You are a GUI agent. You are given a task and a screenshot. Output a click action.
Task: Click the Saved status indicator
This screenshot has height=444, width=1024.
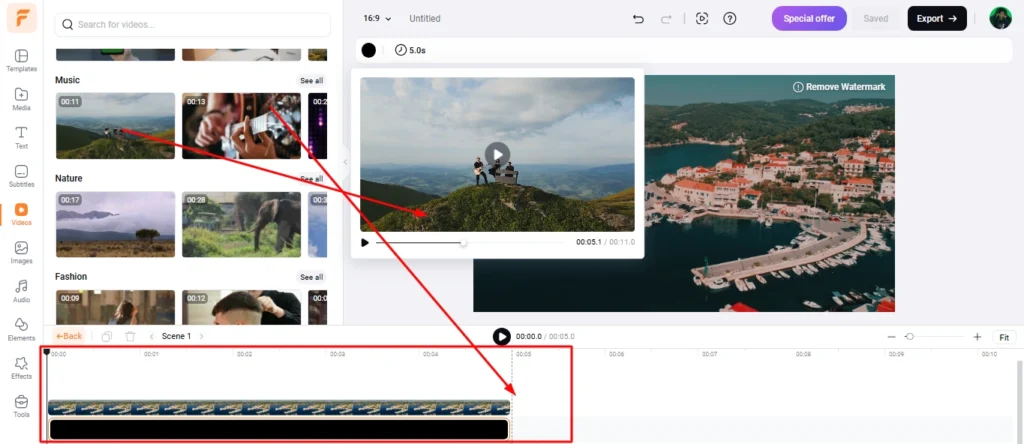point(876,18)
